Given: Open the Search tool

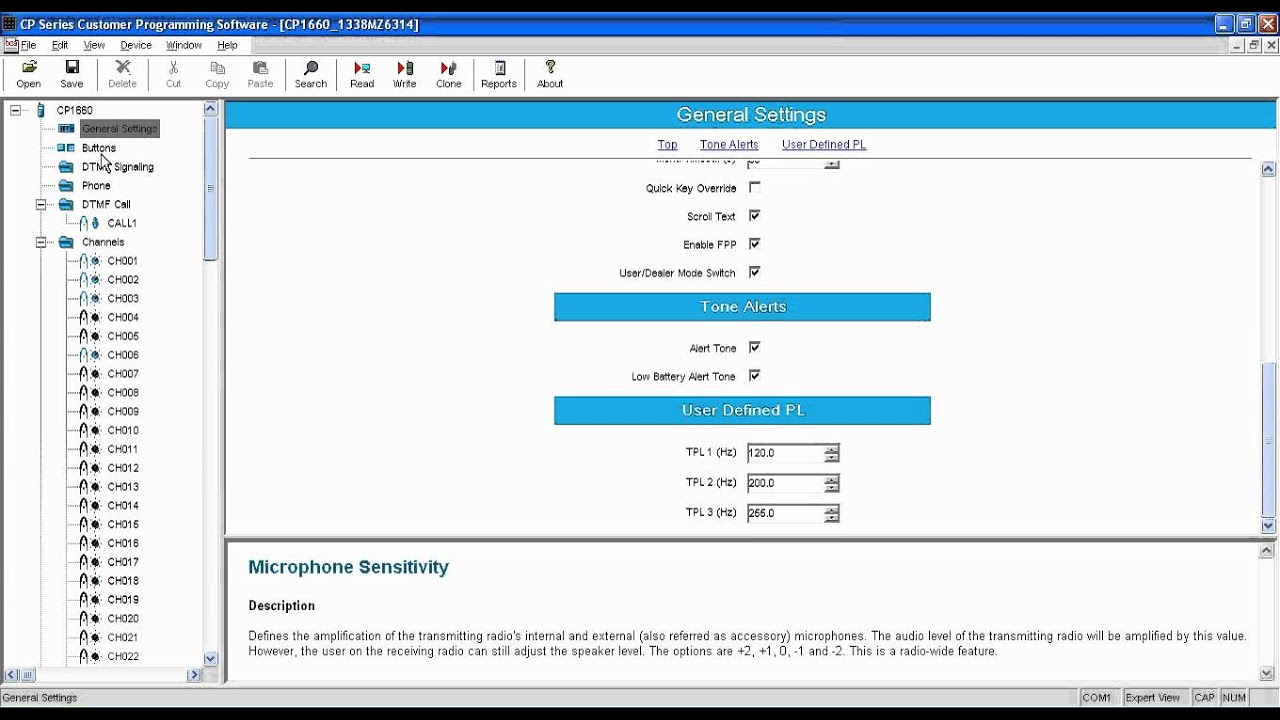Looking at the screenshot, I should (311, 68).
